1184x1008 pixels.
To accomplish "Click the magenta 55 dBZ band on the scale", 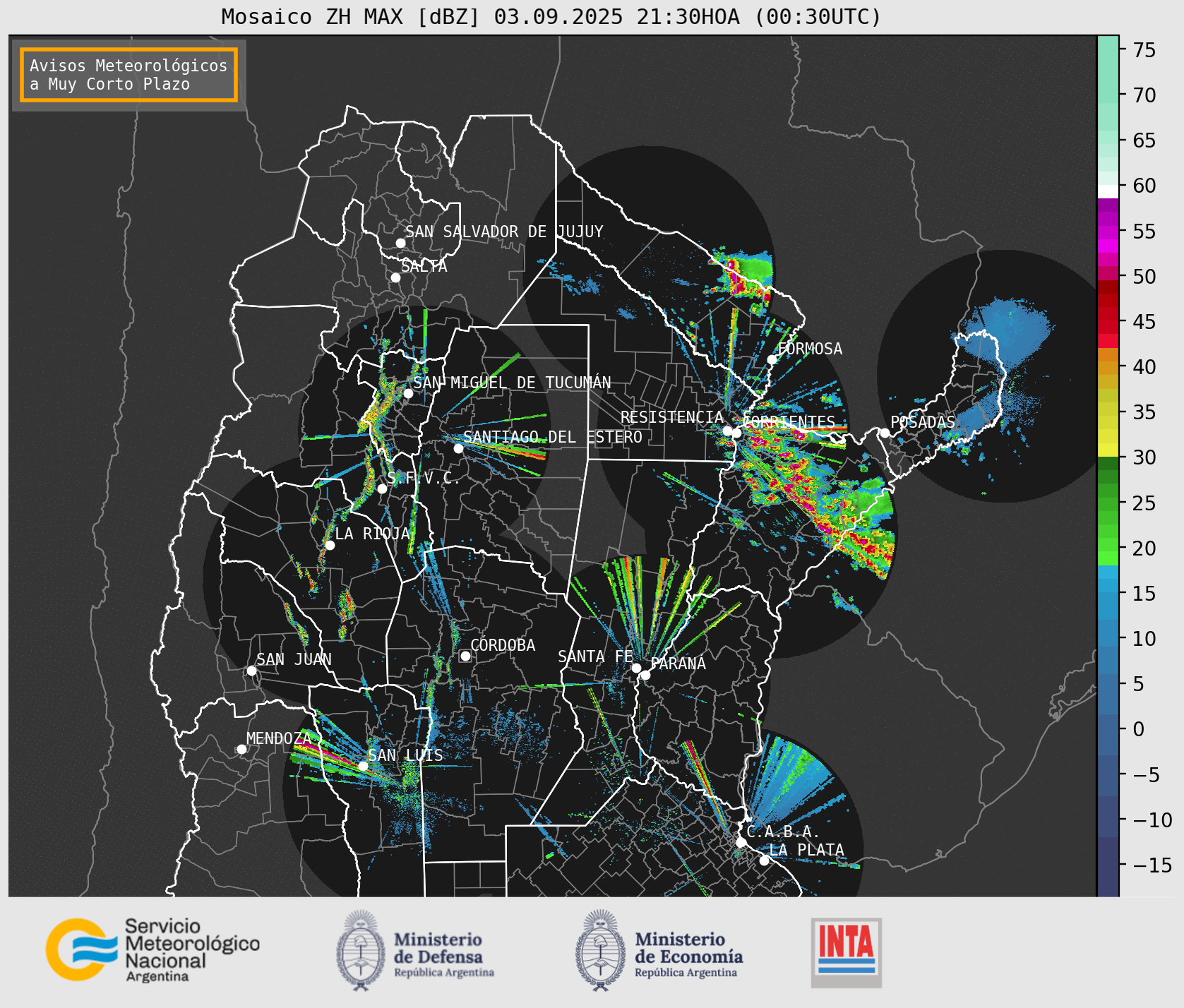I will pos(1108,232).
